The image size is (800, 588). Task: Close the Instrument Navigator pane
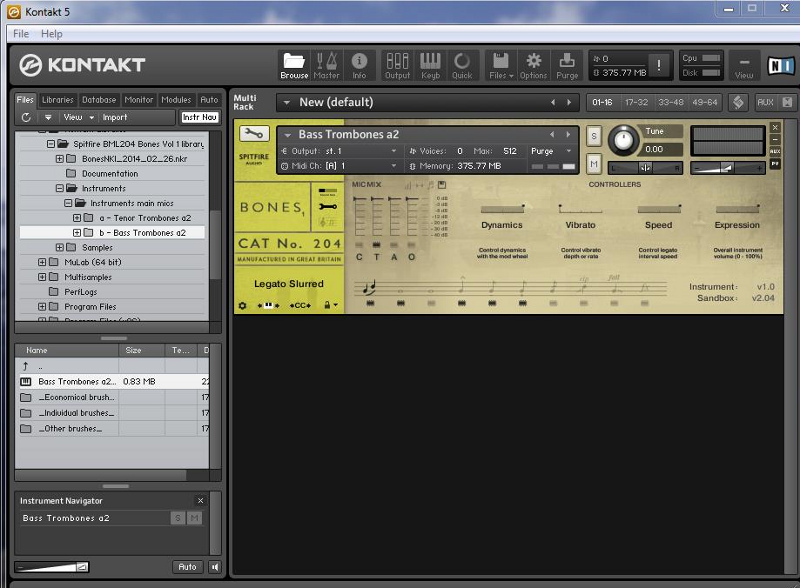coord(201,501)
